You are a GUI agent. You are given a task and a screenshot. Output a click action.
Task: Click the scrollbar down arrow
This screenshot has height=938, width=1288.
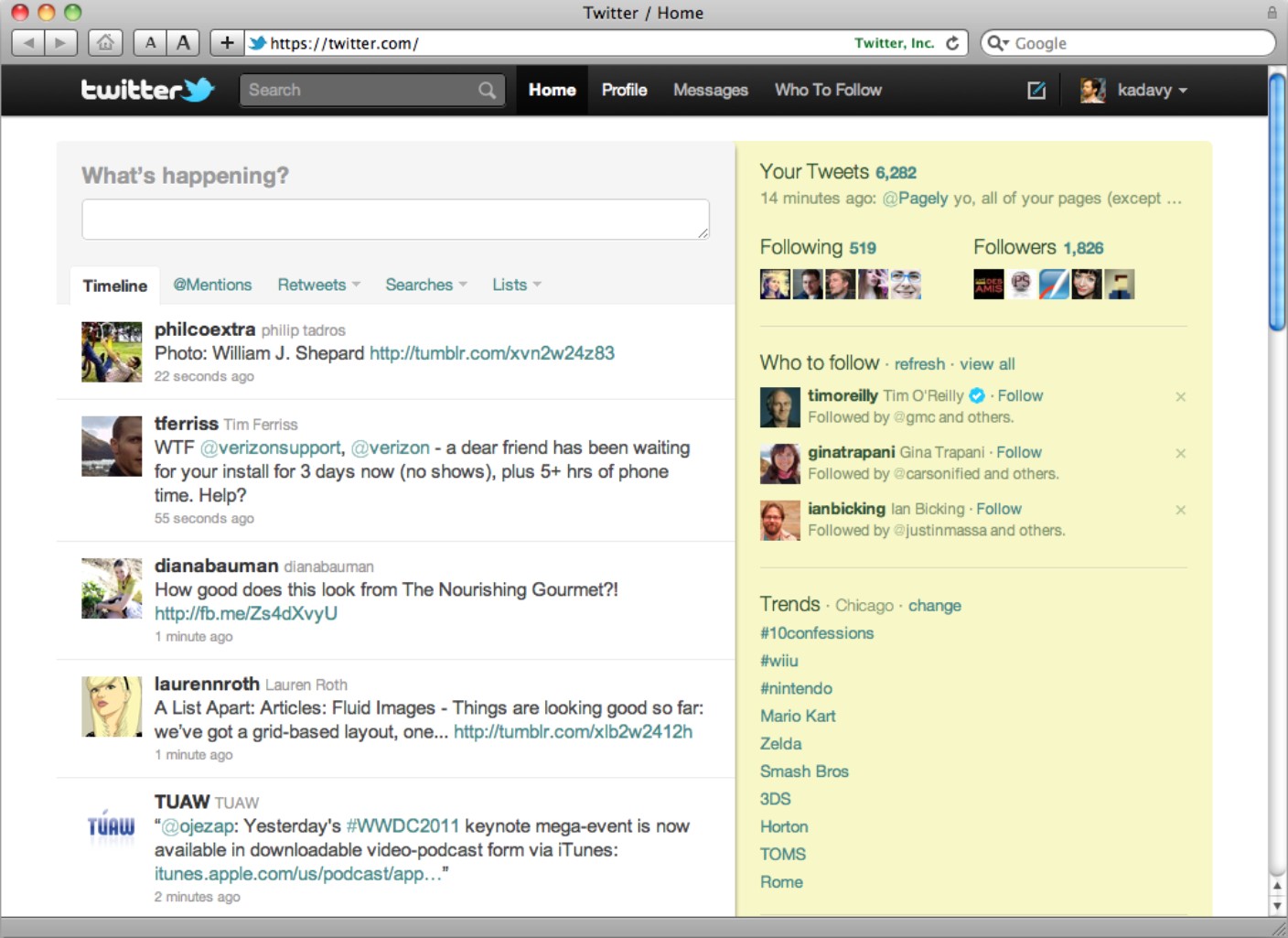coord(1277,906)
